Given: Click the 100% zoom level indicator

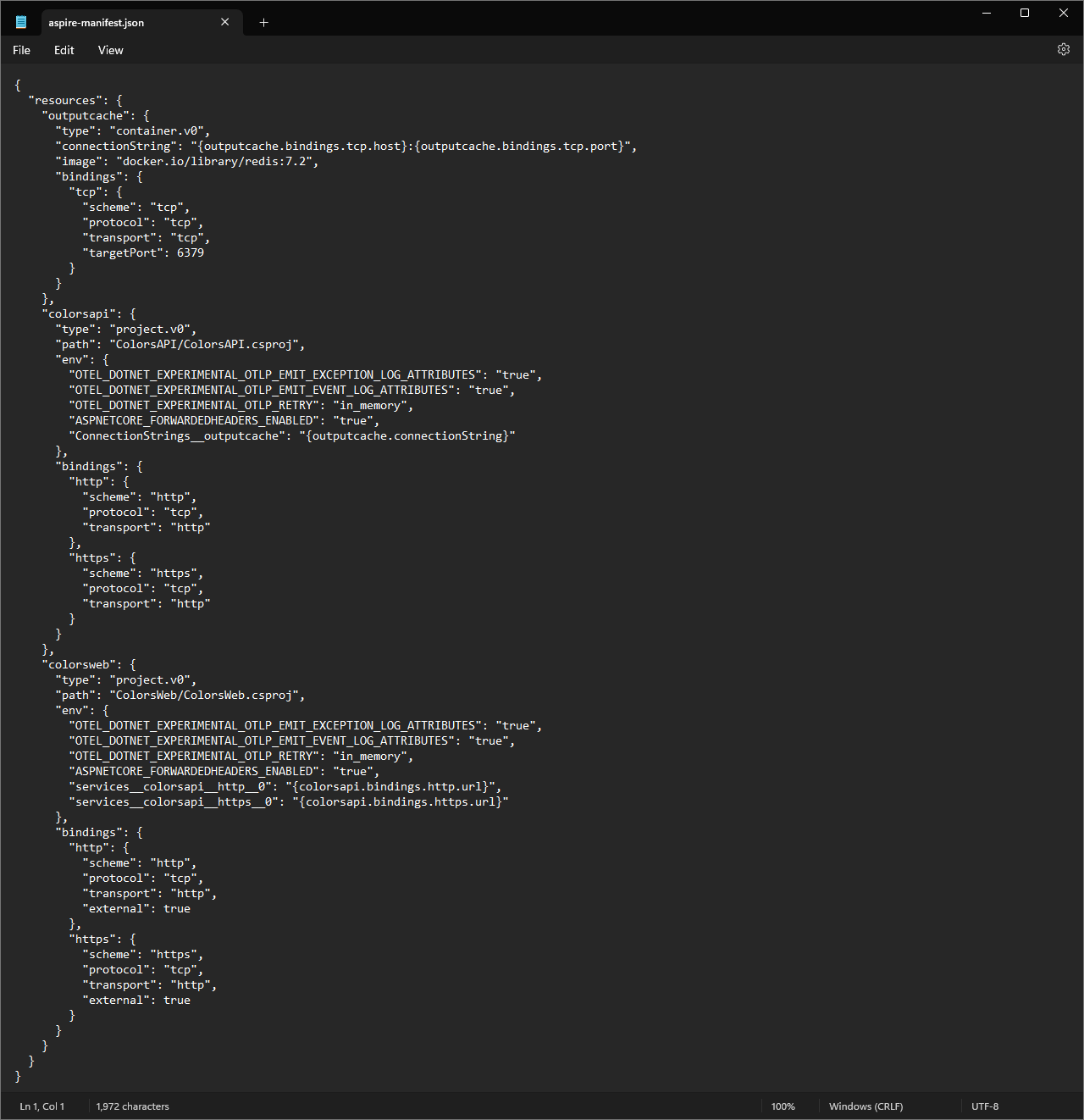Looking at the screenshot, I should click(x=783, y=1106).
